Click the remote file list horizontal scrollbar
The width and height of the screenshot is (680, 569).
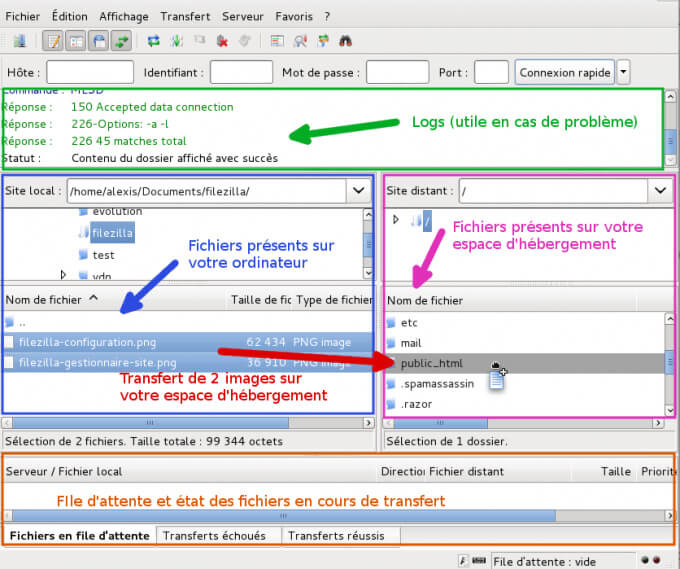440,423
